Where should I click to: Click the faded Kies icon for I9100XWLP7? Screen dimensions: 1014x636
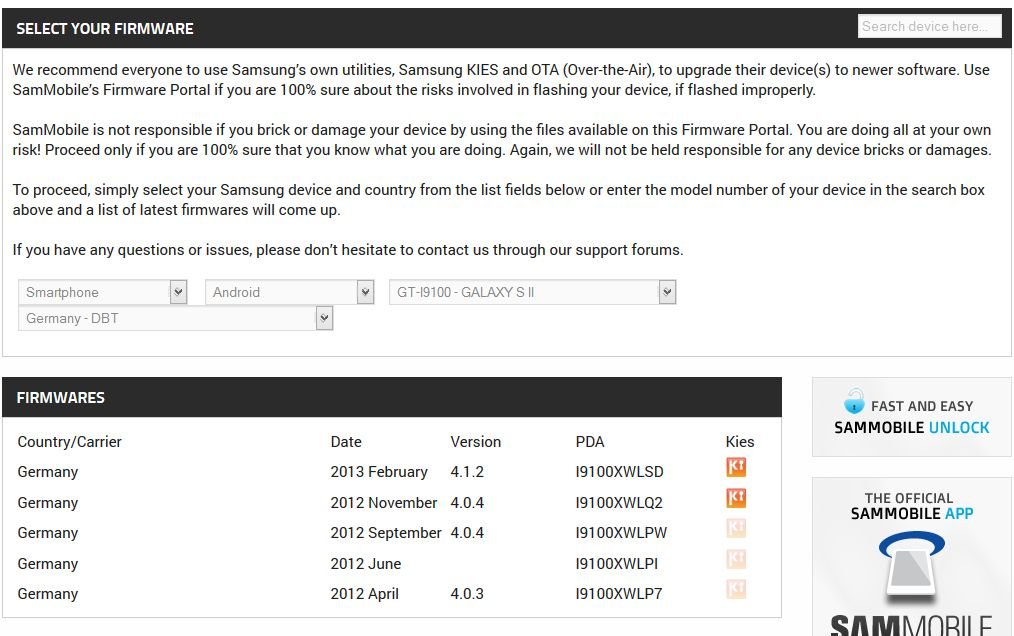[736, 589]
